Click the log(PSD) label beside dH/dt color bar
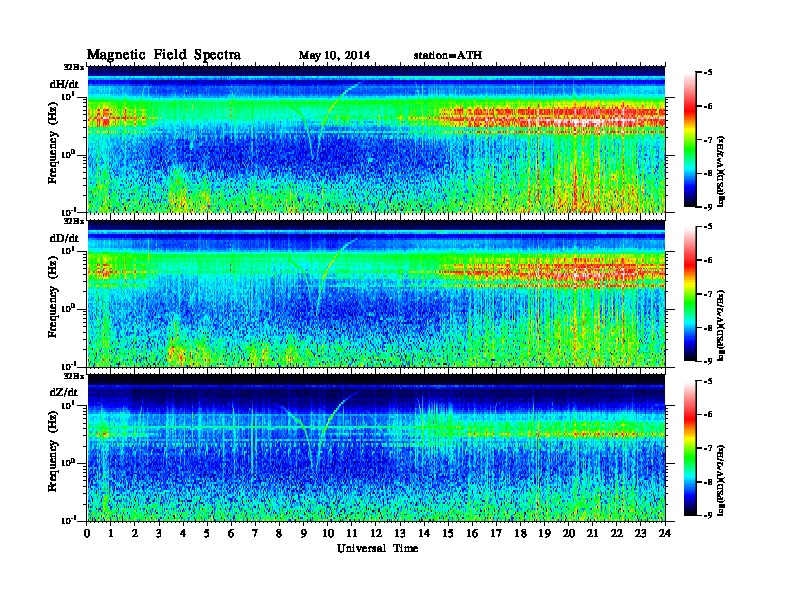Image resolution: width=792 pixels, height=612 pixels. click(721, 172)
